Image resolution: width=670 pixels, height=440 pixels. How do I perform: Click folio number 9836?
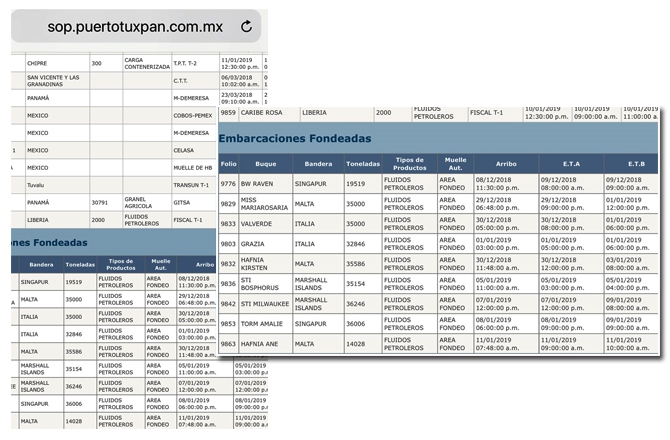[x=228, y=284]
